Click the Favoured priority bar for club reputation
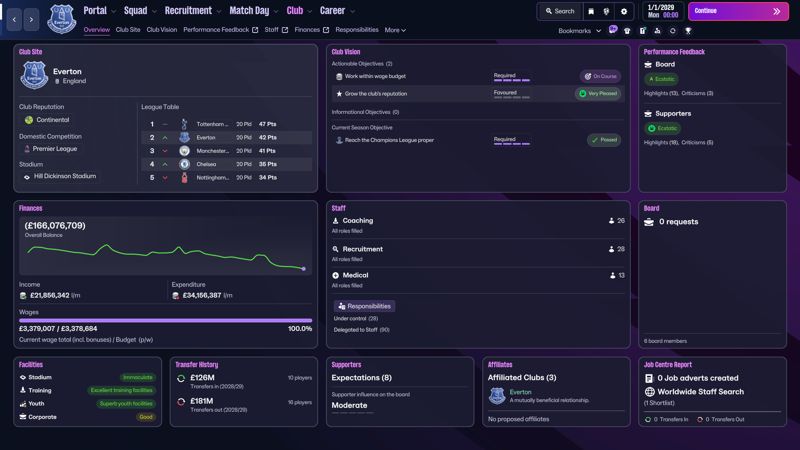800x450 pixels. tap(512, 97)
